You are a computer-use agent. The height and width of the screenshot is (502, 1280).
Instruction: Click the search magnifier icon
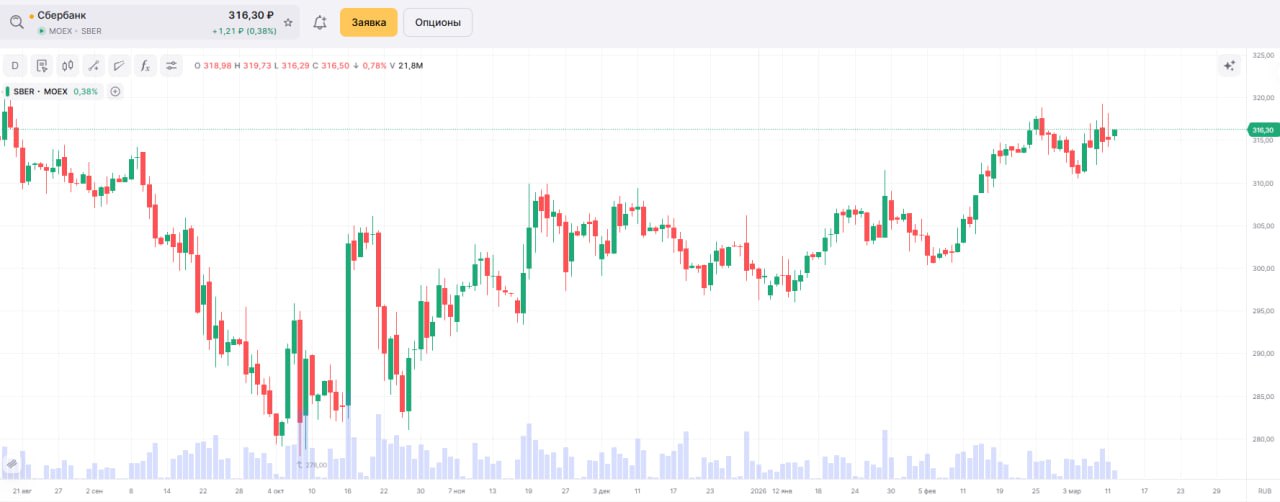(17, 22)
